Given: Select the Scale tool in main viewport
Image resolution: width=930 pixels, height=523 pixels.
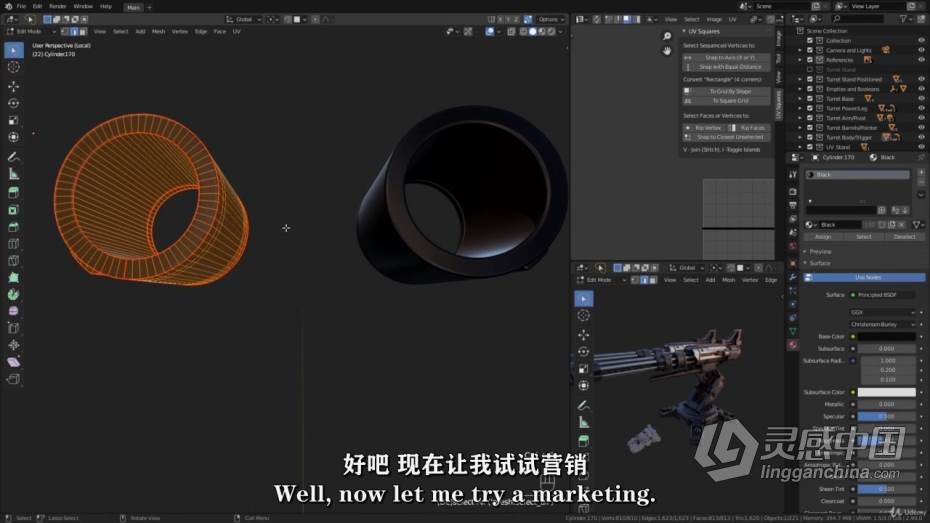Looking at the screenshot, I should click(x=14, y=120).
